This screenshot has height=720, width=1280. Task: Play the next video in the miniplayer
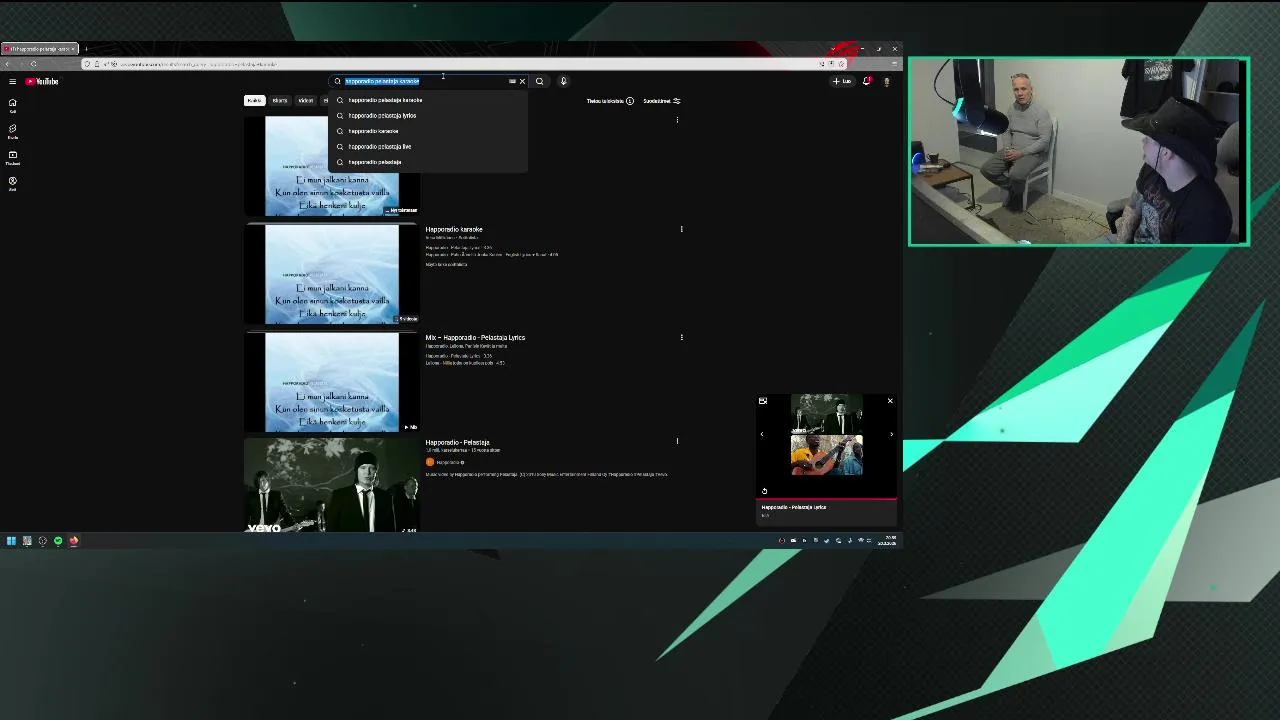(x=891, y=434)
